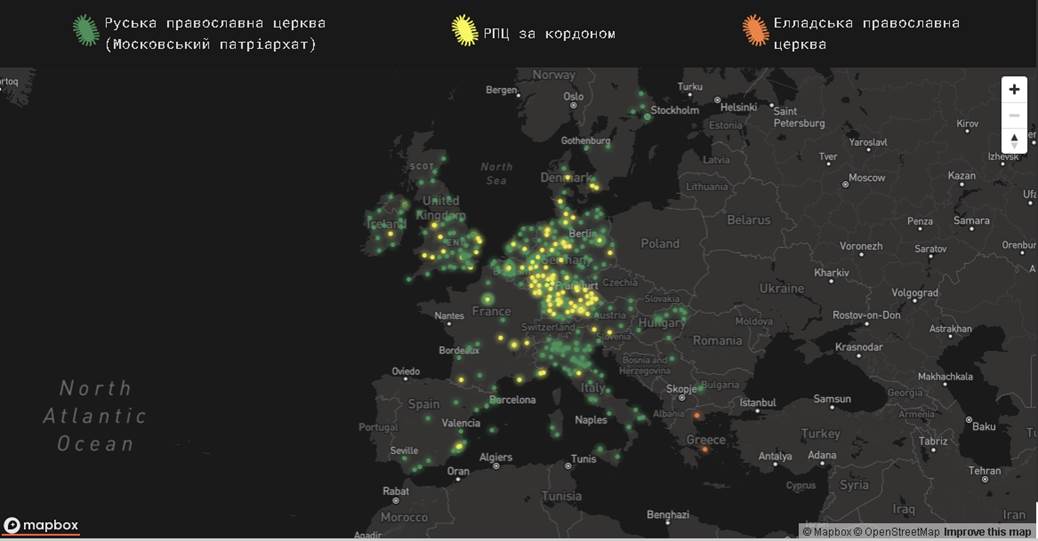Image resolution: width=1038 pixels, height=541 pixels.
Task: Click the 'РПЦ за кордоном' legend label
Action: click(549, 34)
